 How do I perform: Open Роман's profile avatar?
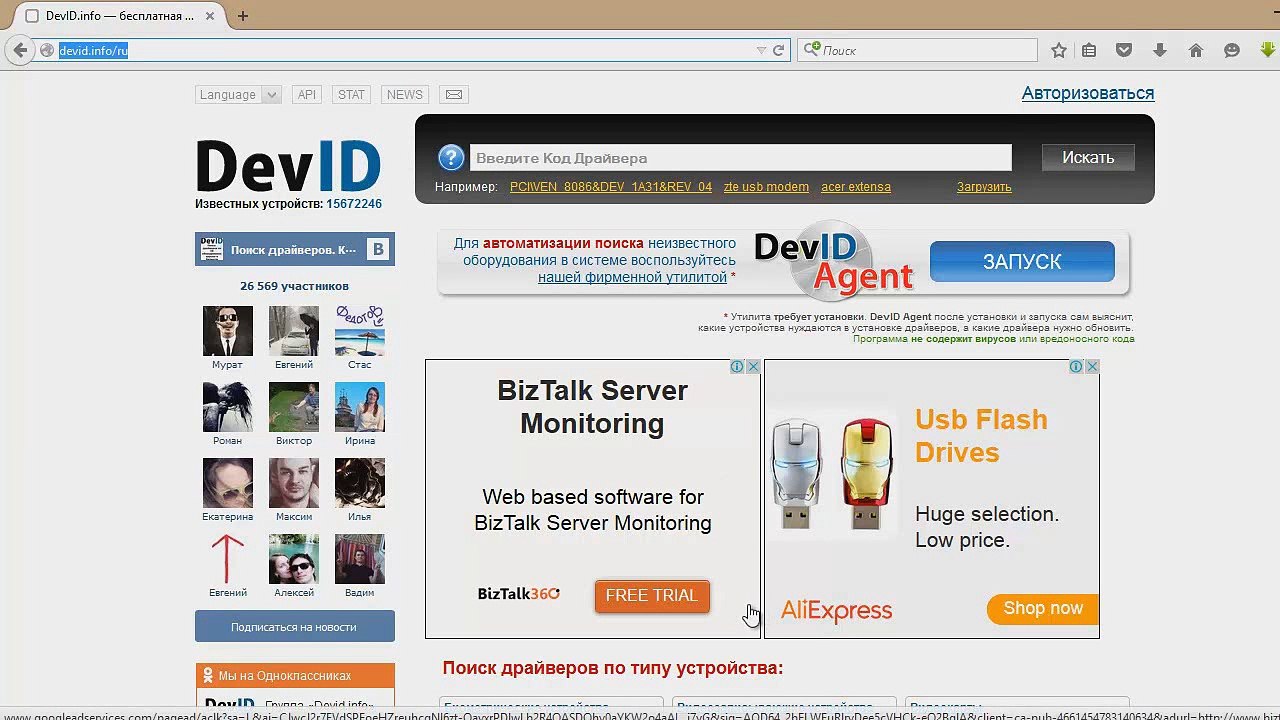coord(228,407)
